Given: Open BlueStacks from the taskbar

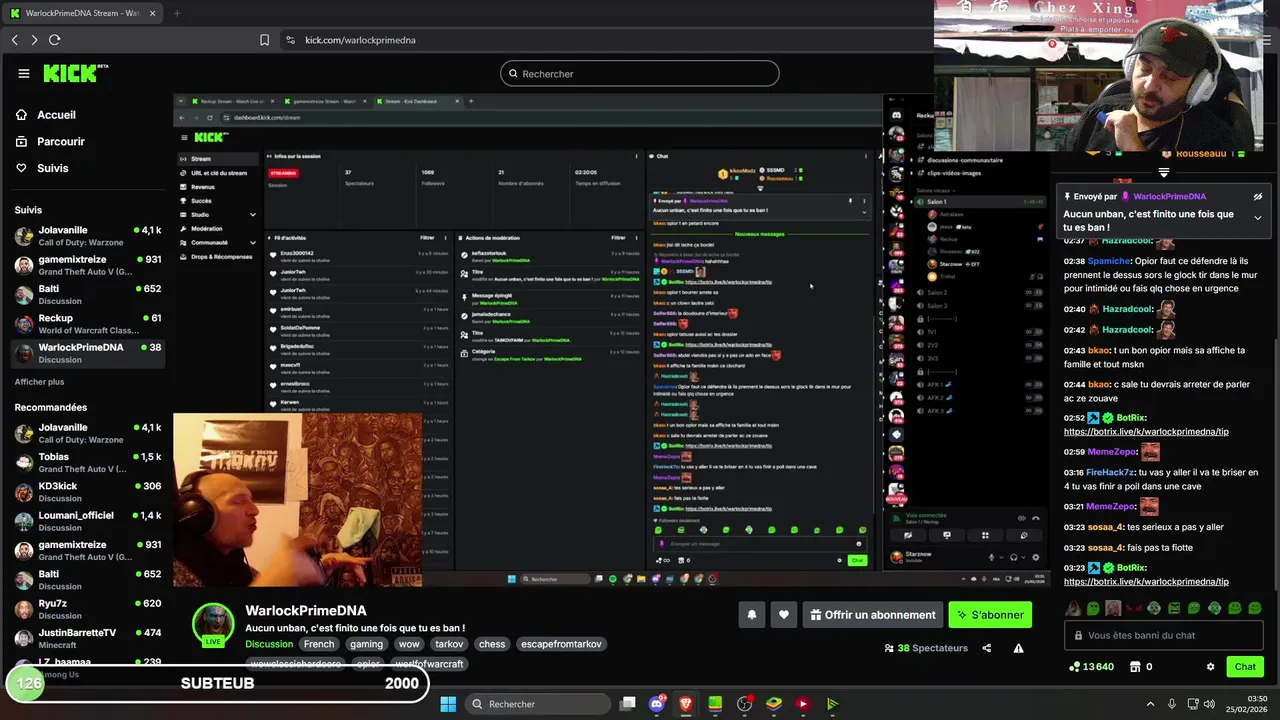Looking at the screenshot, I should click(x=773, y=704).
